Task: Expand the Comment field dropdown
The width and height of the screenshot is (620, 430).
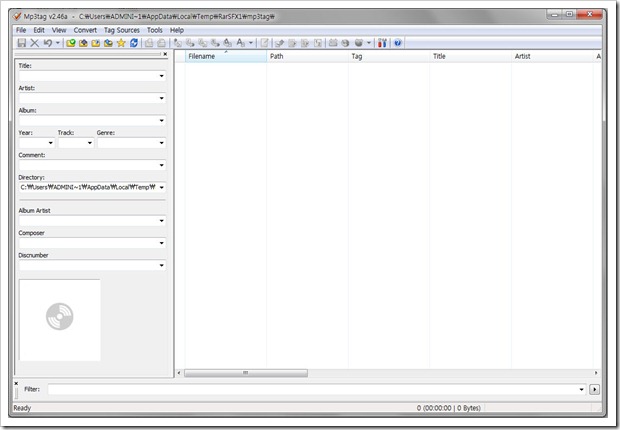Action: [161, 165]
